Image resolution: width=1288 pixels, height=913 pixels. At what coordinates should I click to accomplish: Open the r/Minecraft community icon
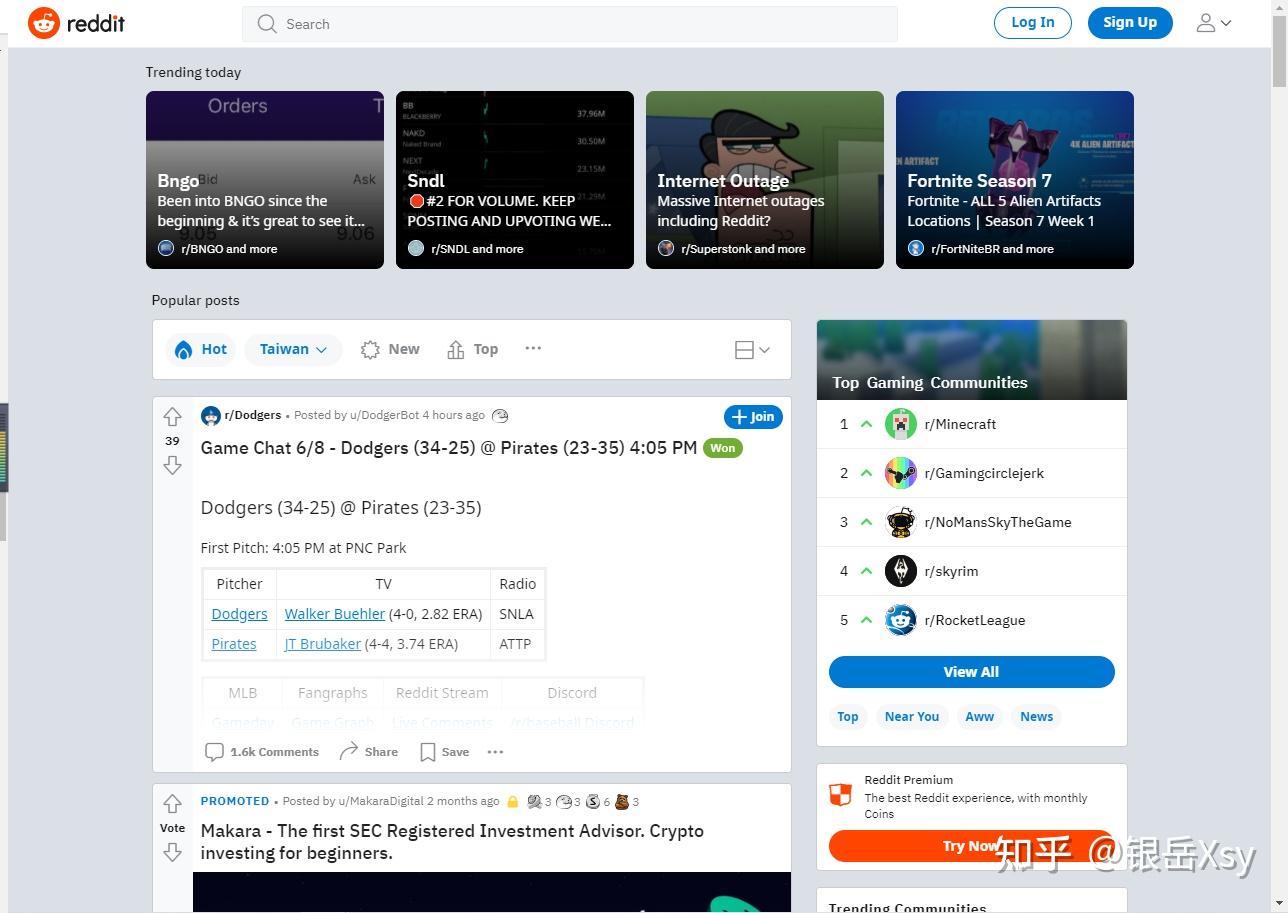click(x=900, y=424)
